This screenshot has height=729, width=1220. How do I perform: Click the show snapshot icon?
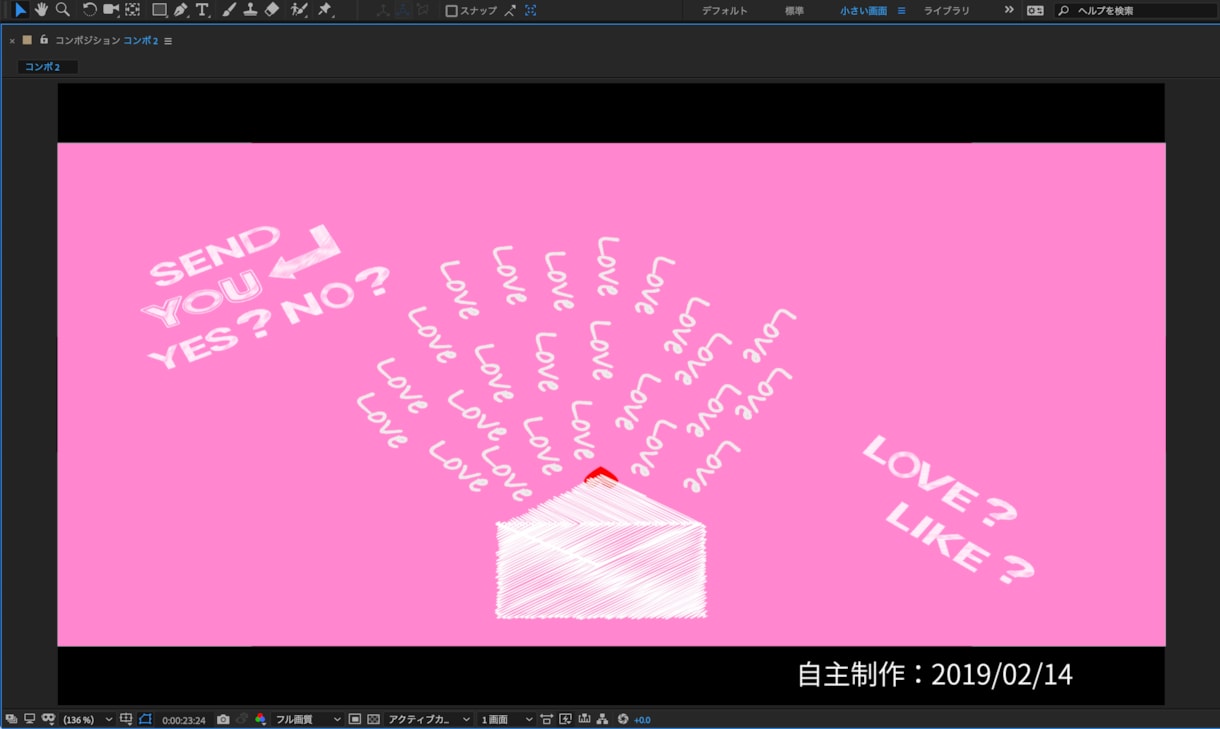[x=242, y=719]
